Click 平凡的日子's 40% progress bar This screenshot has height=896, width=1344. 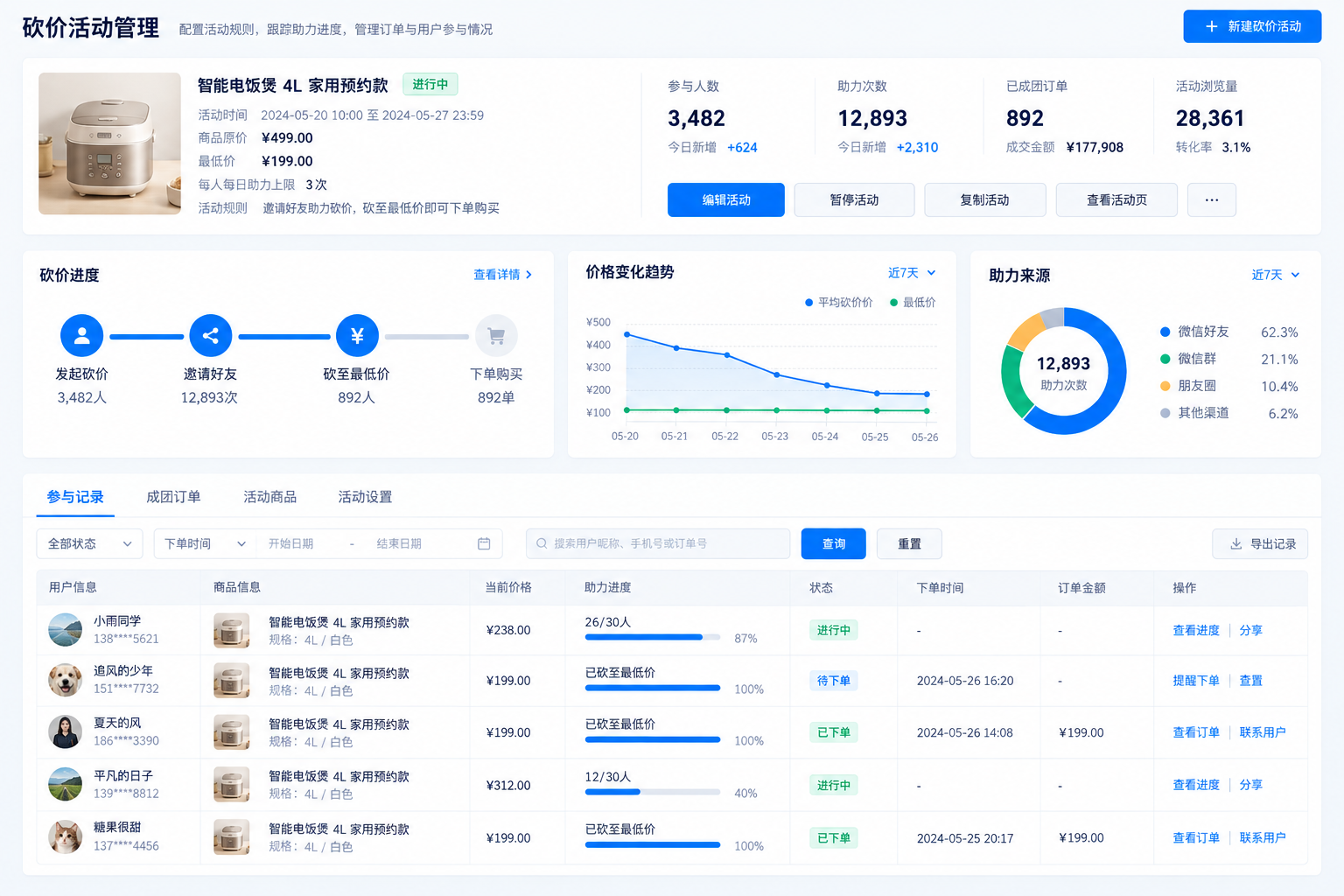[x=653, y=792]
